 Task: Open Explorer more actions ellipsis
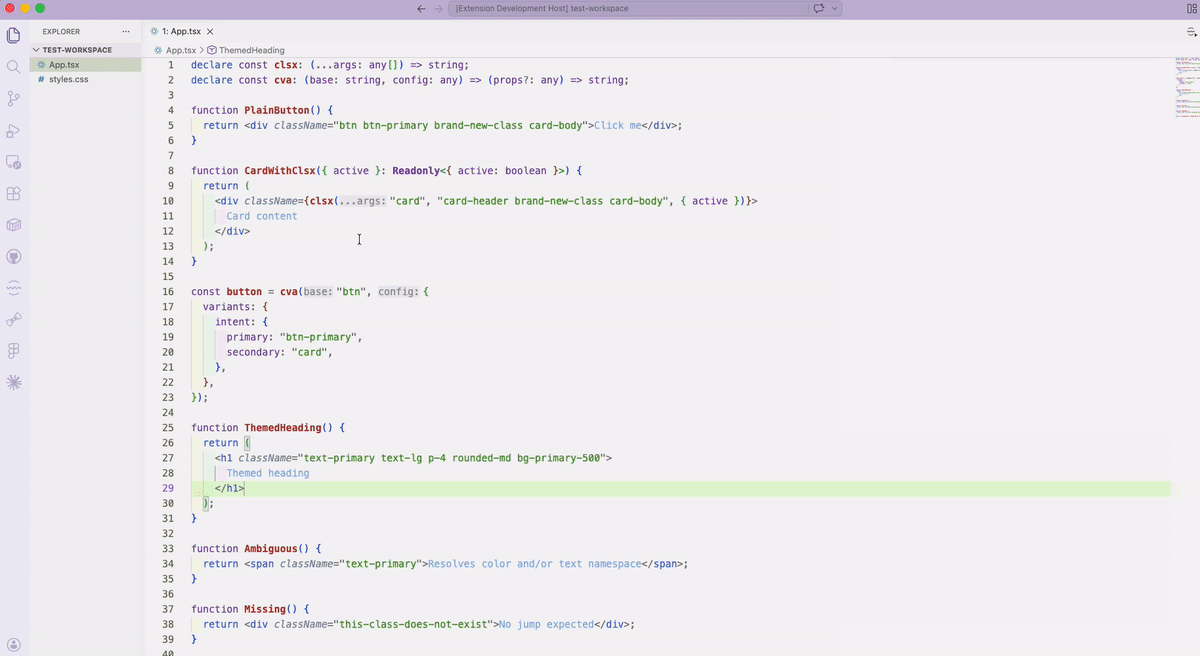125,32
